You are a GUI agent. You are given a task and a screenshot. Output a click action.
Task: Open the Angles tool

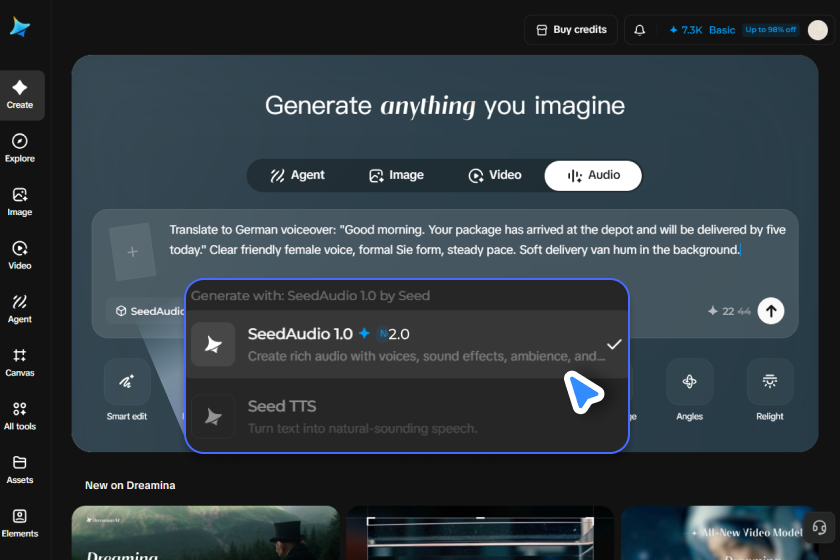[689, 390]
